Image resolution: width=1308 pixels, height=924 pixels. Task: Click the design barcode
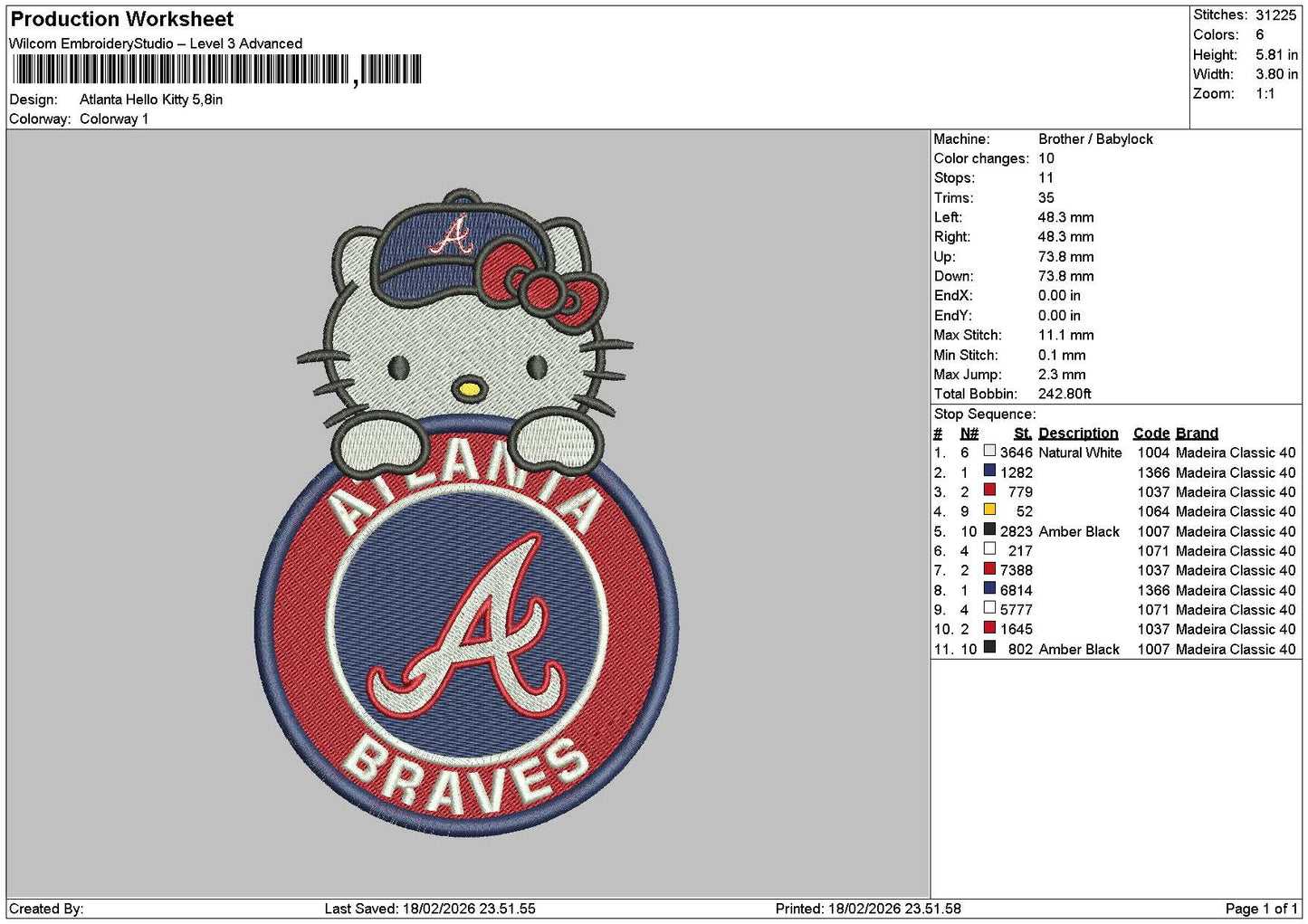217,70
